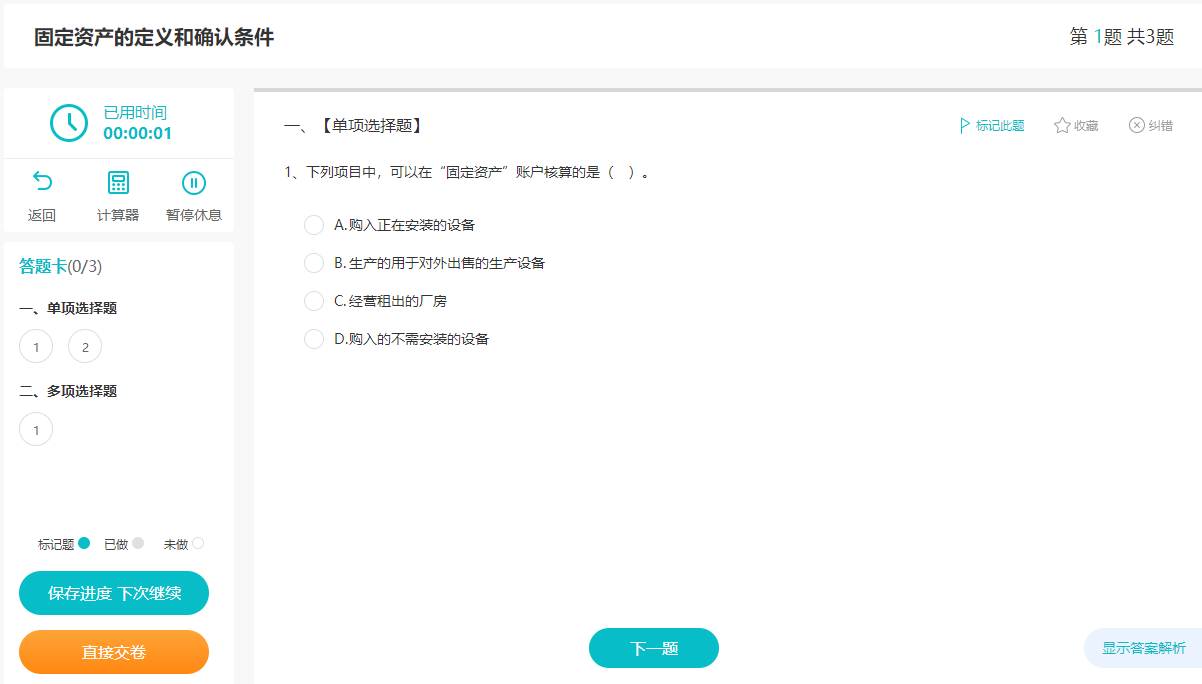Click the pause rest icon (暂停休息)

(x=193, y=183)
